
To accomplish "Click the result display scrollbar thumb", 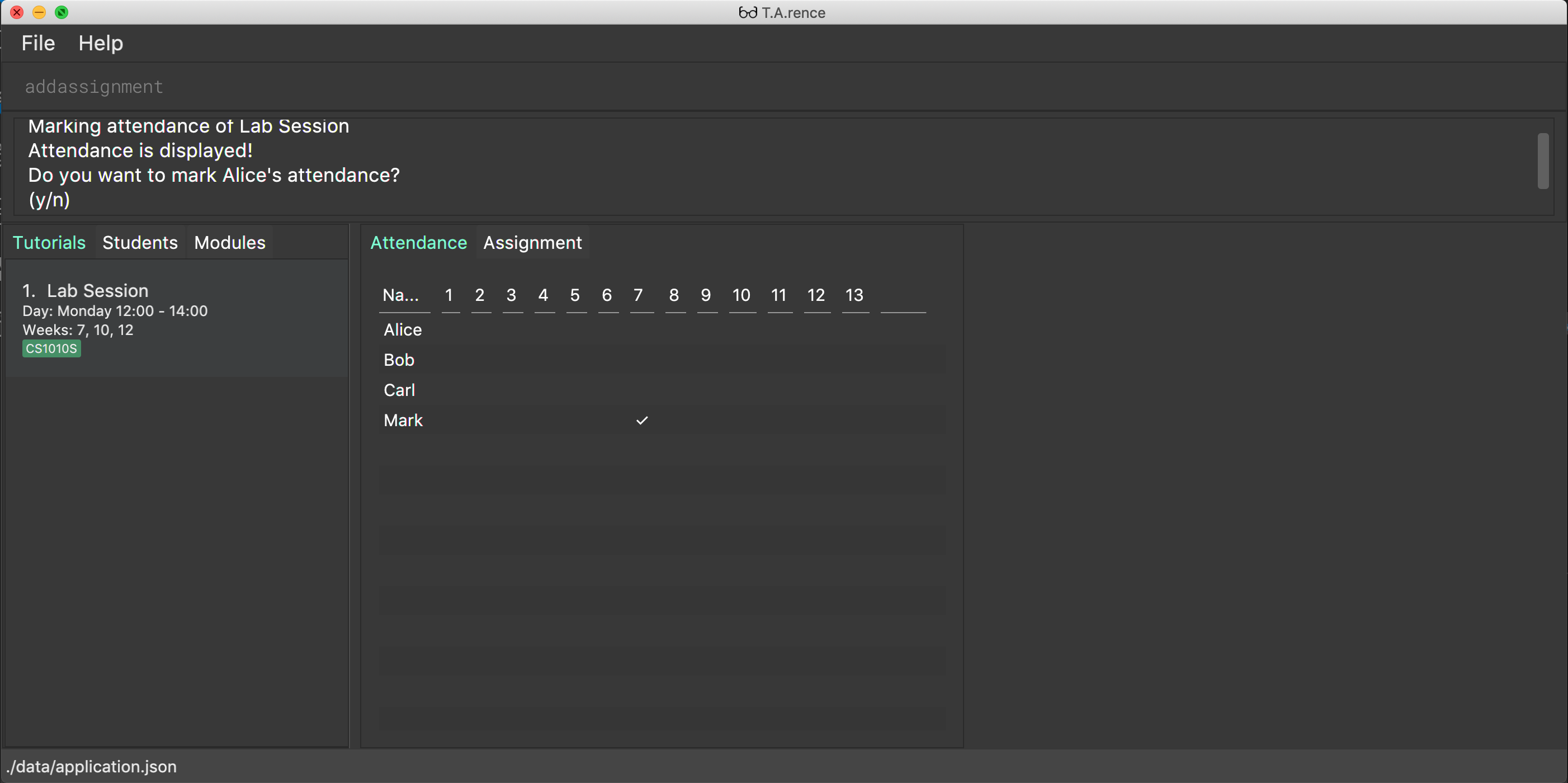I will [x=1543, y=161].
